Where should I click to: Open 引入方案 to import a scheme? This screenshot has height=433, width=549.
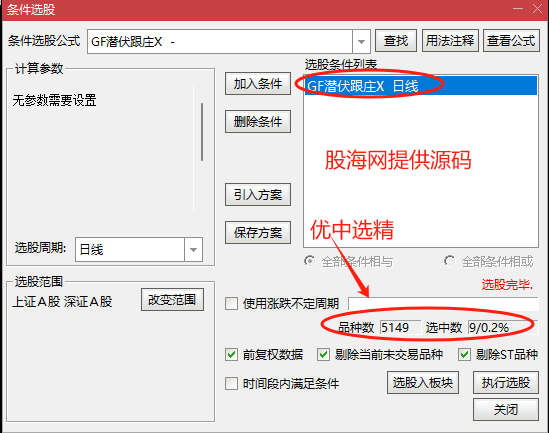(258, 194)
